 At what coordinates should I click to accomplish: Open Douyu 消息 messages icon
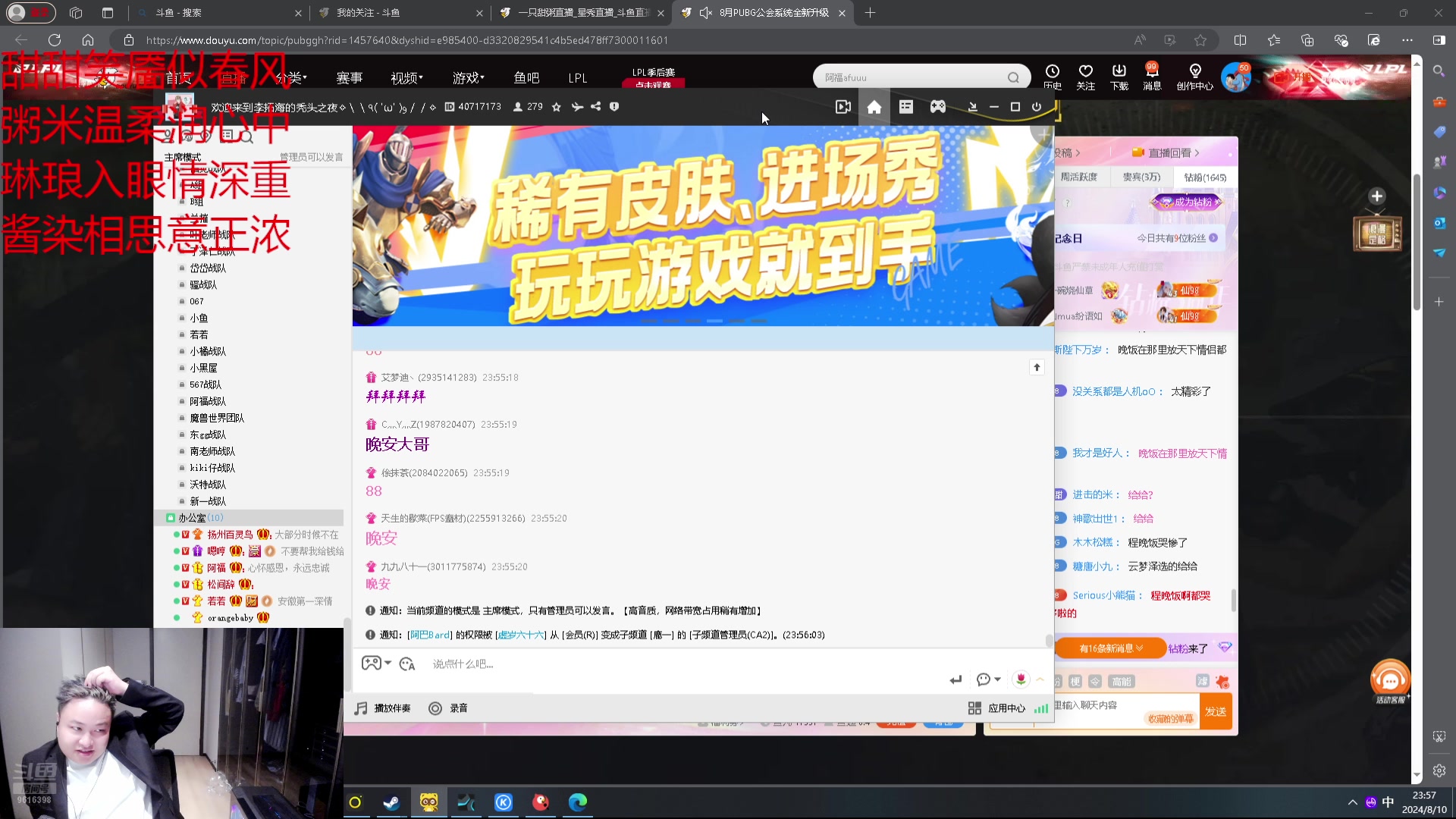coord(1153,77)
